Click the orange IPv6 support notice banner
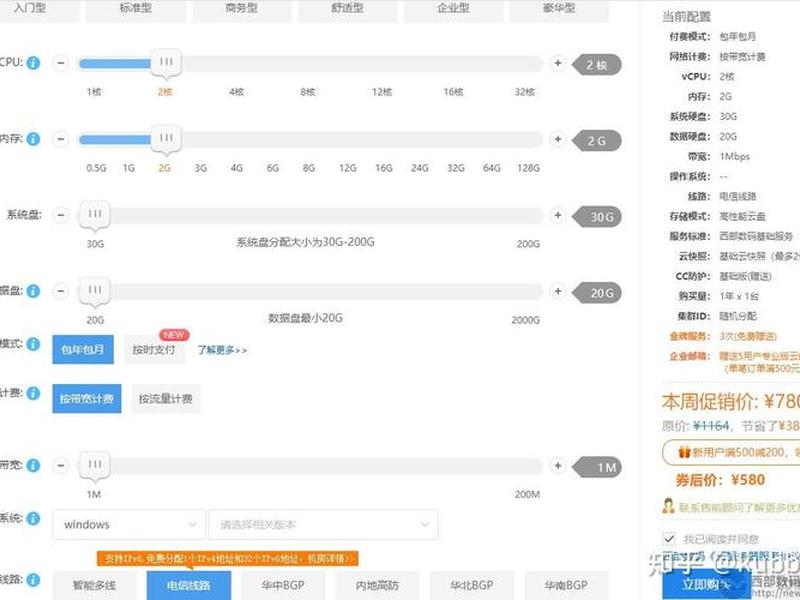This screenshot has width=800, height=600. pos(228,558)
